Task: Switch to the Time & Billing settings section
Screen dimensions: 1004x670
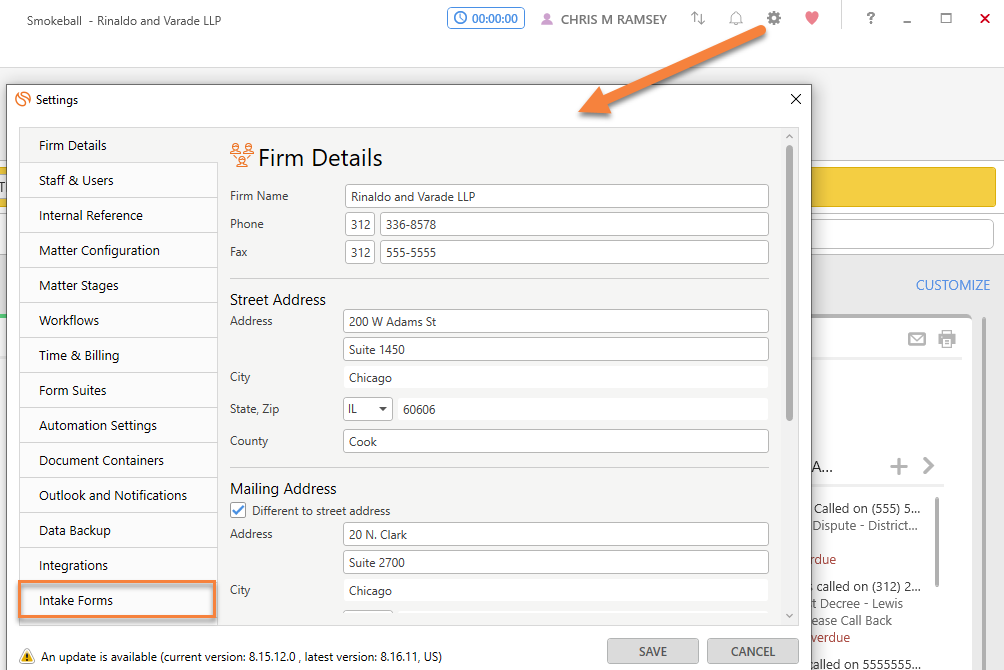Action: pos(117,355)
